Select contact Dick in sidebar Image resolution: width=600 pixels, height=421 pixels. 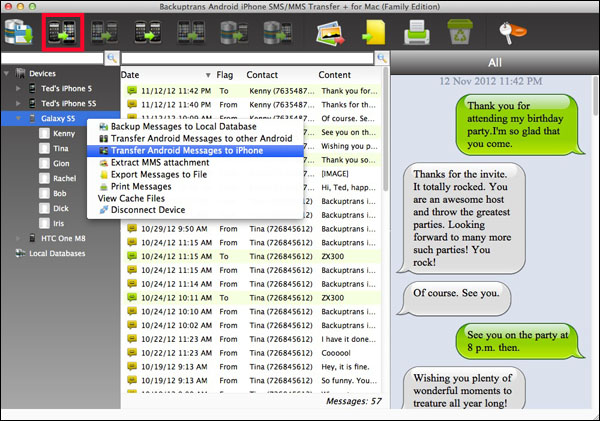[61, 208]
